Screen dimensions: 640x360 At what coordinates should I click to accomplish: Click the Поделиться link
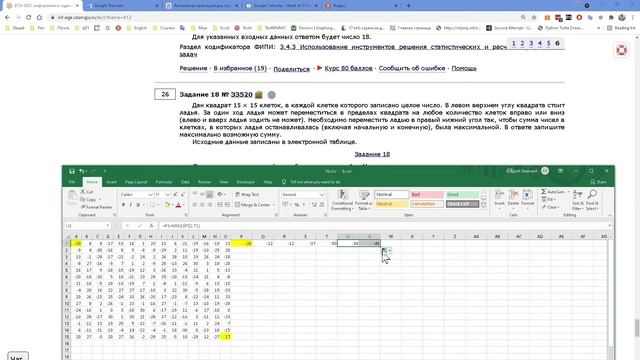[x=291, y=69]
